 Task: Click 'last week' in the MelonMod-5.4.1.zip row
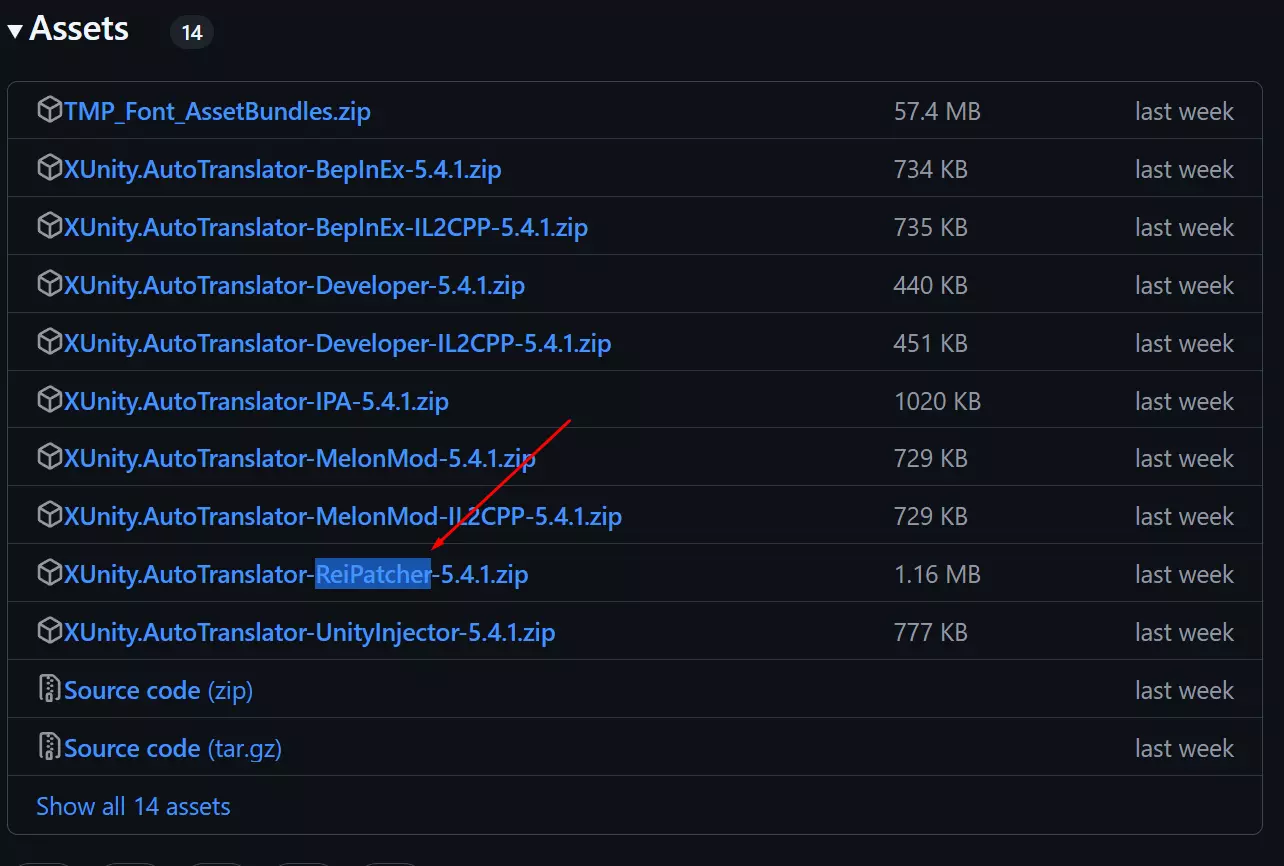pos(1185,458)
